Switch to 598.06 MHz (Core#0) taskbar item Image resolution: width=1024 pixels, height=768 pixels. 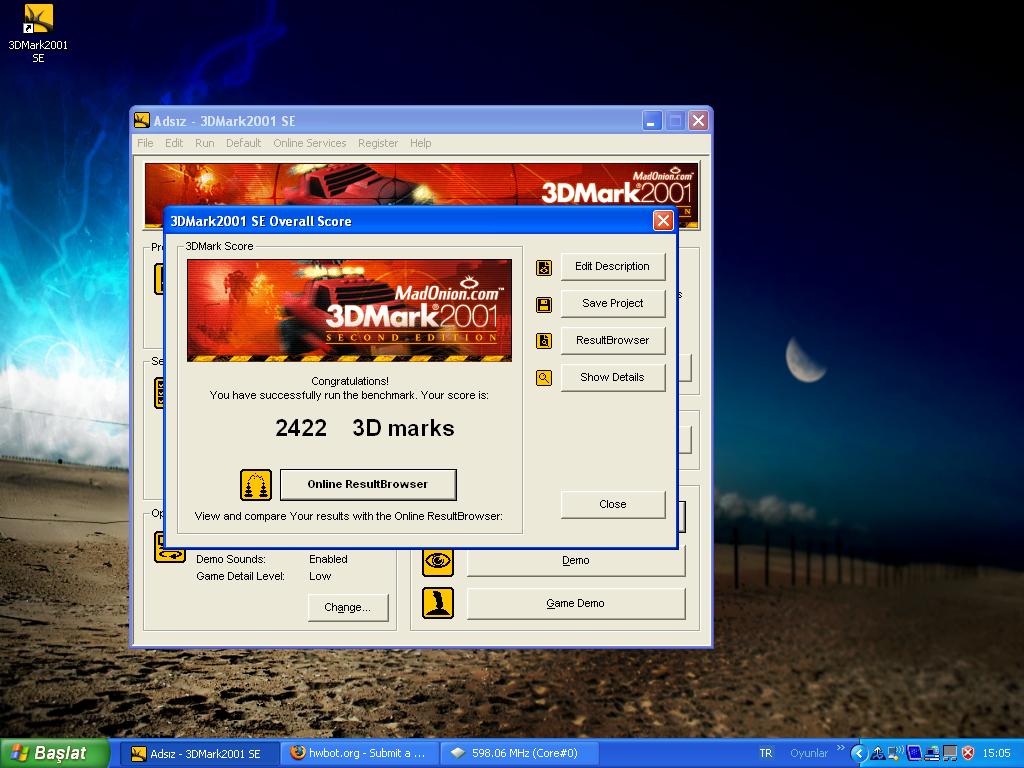point(519,754)
